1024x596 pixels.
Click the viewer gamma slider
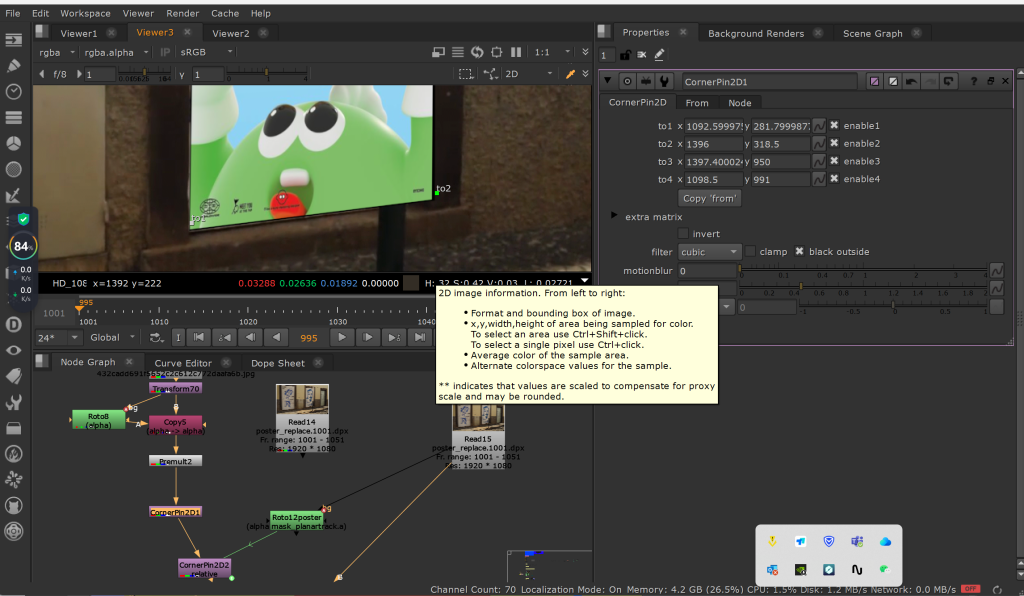(266, 72)
